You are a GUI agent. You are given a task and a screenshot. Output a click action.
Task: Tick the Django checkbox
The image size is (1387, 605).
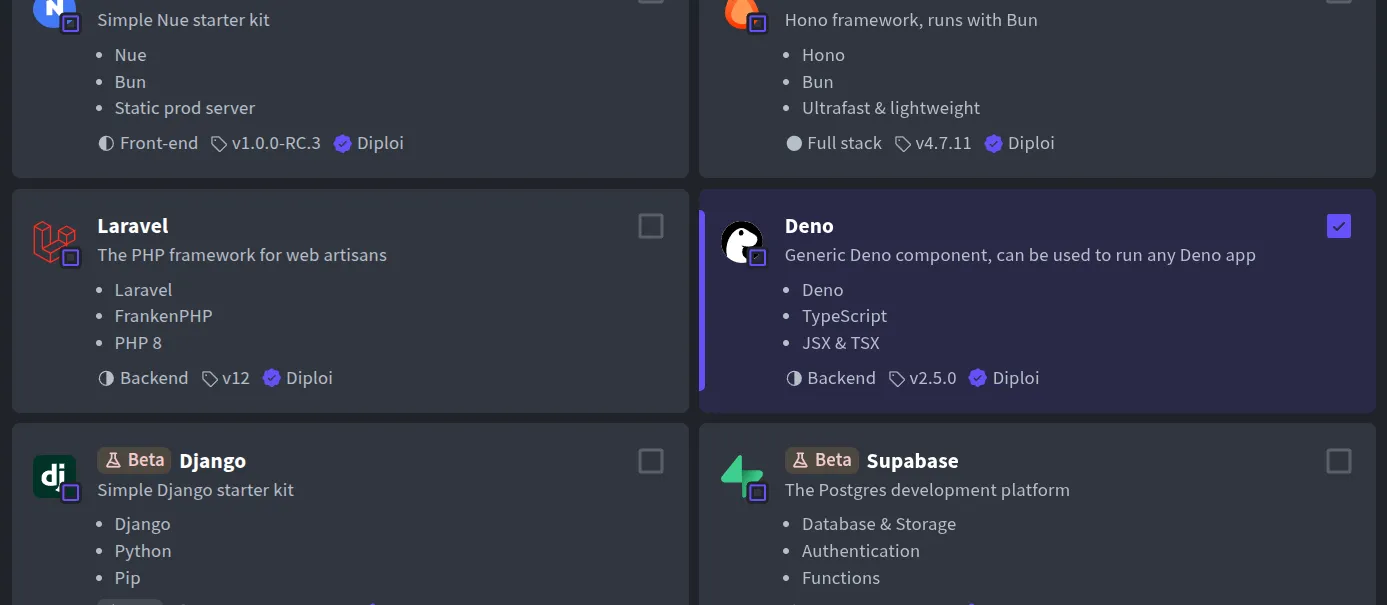click(651, 461)
